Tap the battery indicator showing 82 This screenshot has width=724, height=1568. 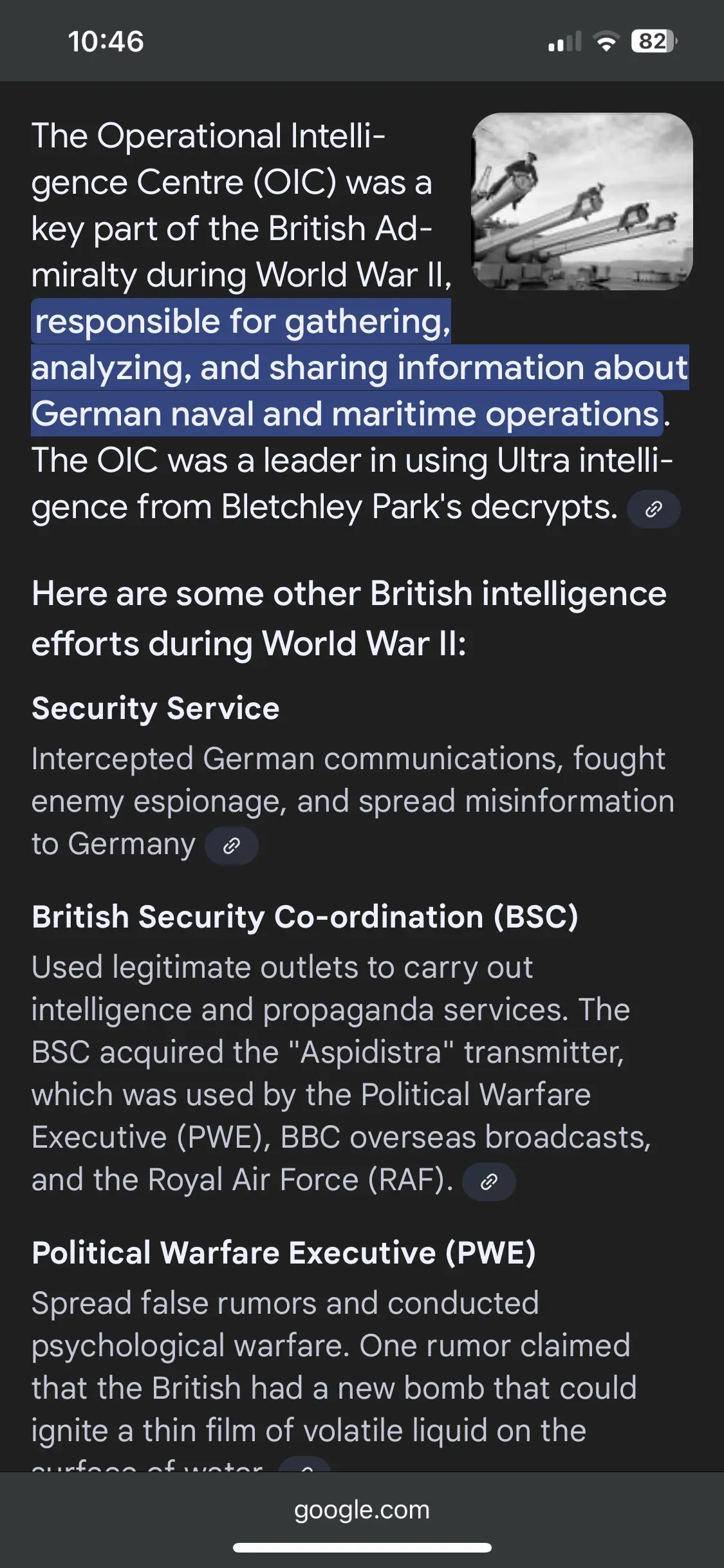(654, 42)
